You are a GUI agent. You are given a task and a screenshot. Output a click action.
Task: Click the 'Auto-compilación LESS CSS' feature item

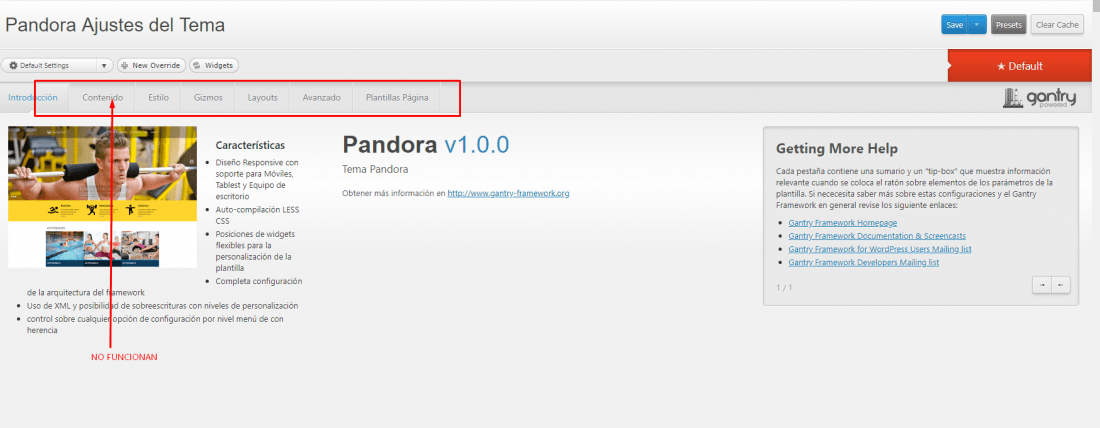pos(255,215)
